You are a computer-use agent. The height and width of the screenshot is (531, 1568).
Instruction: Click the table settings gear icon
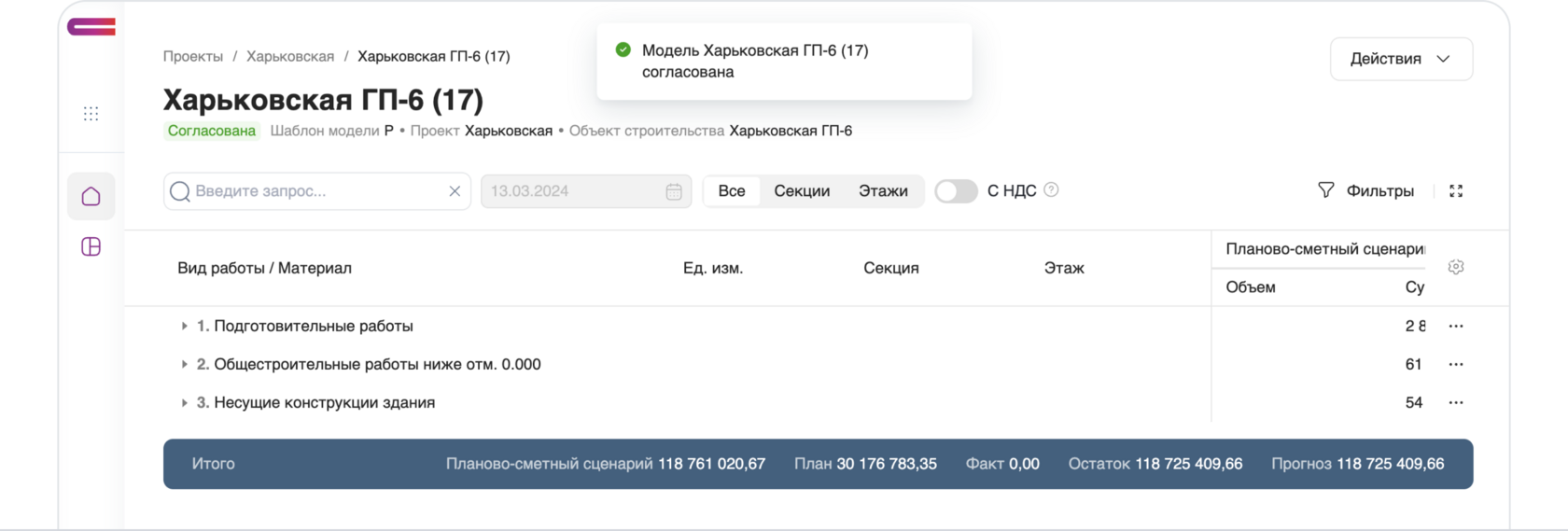point(1455,267)
